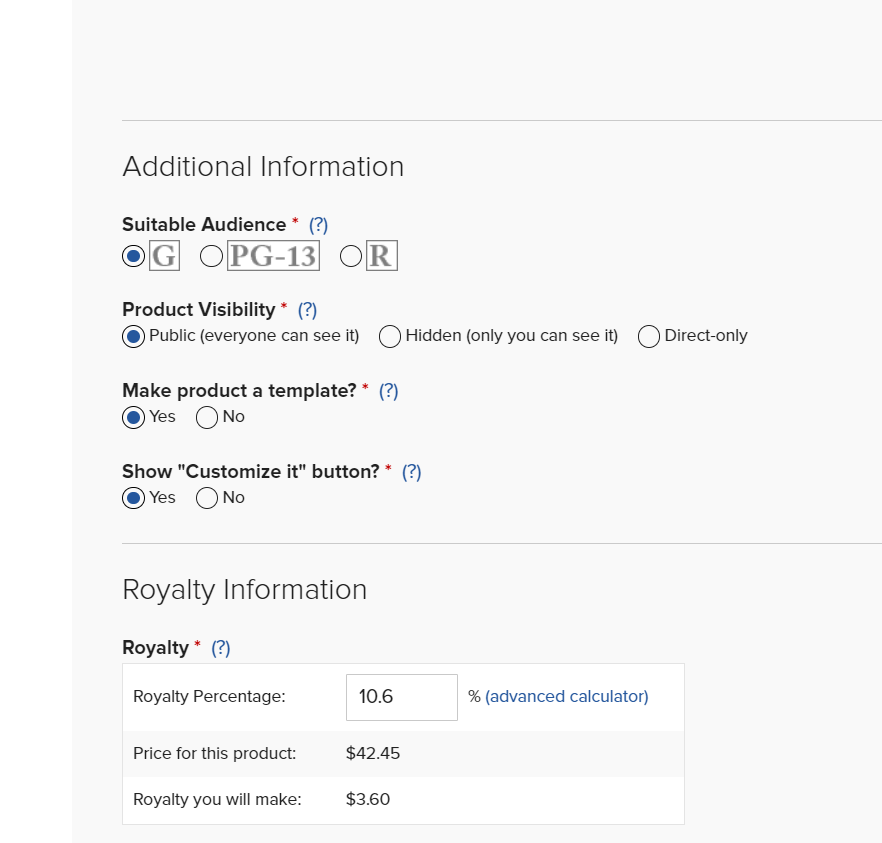The height and width of the screenshot is (843, 882).
Task: Select the R audience rating option
Action: click(x=351, y=256)
